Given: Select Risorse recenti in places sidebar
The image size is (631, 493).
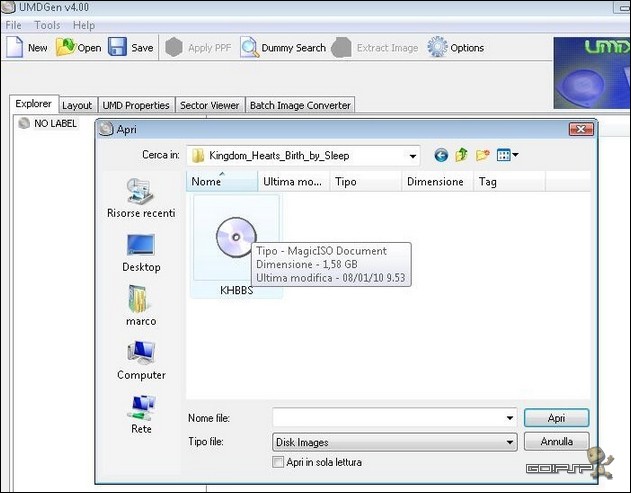Looking at the screenshot, I should pyautogui.click(x=141, y=198).
